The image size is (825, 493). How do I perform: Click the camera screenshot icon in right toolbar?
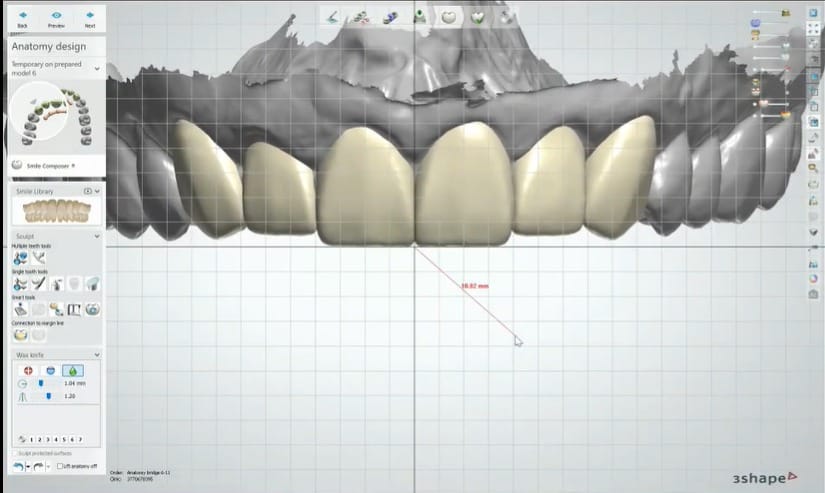pyautogui.click(x=812, y=293)
